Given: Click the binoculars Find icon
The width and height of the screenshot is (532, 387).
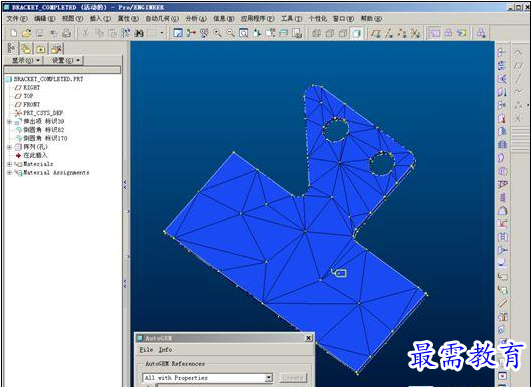Looking at the screenshot, I should tap(139, 33).
